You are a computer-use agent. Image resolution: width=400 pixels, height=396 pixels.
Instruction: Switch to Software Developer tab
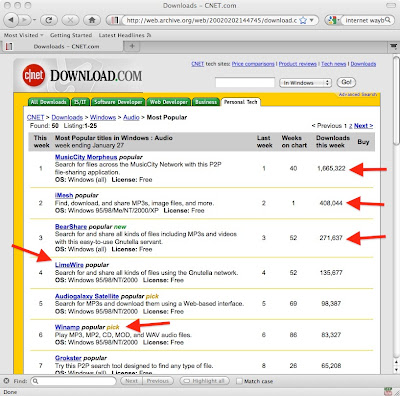coord(118,102)
